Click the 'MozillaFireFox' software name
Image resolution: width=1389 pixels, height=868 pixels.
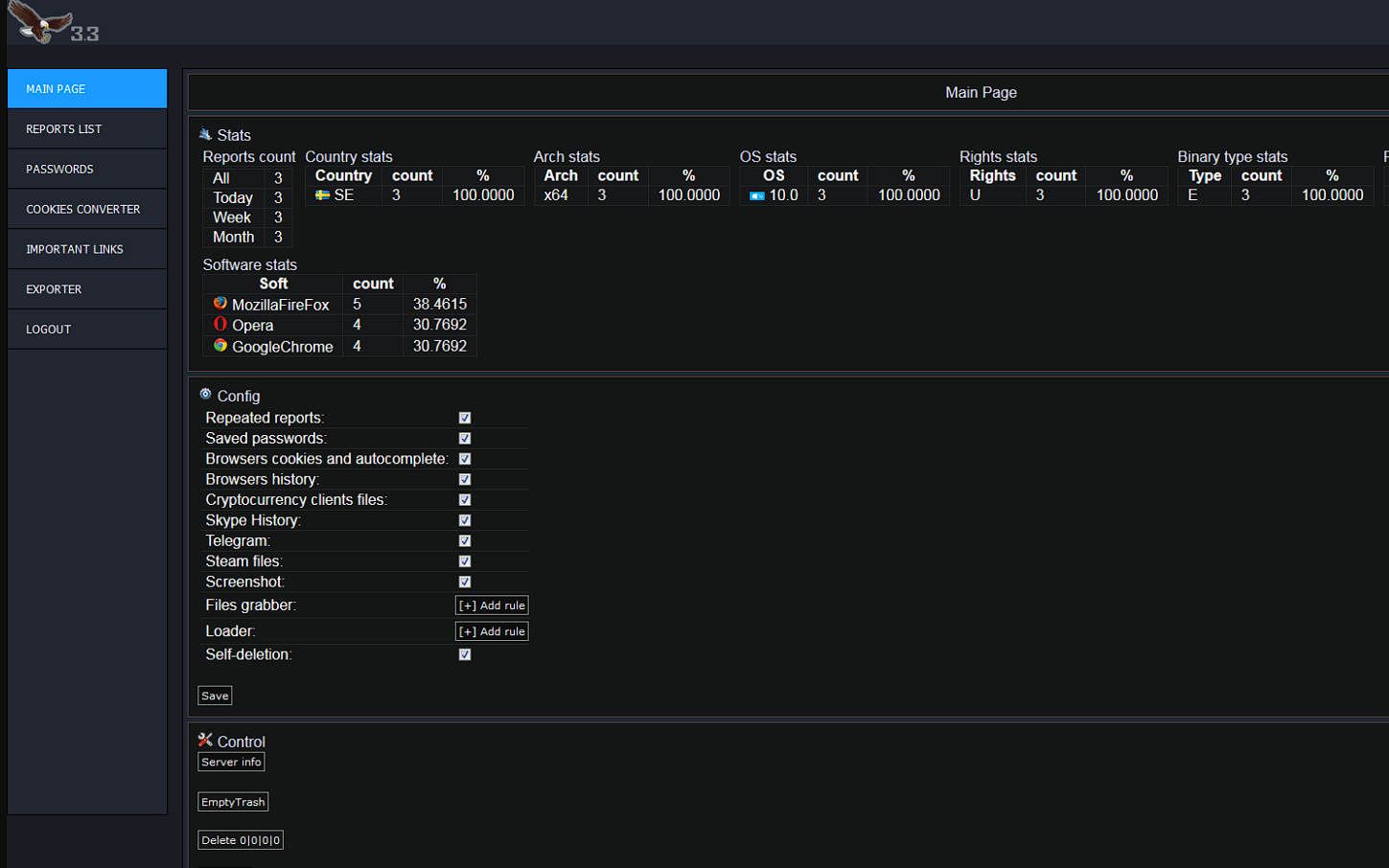point(280,305)
